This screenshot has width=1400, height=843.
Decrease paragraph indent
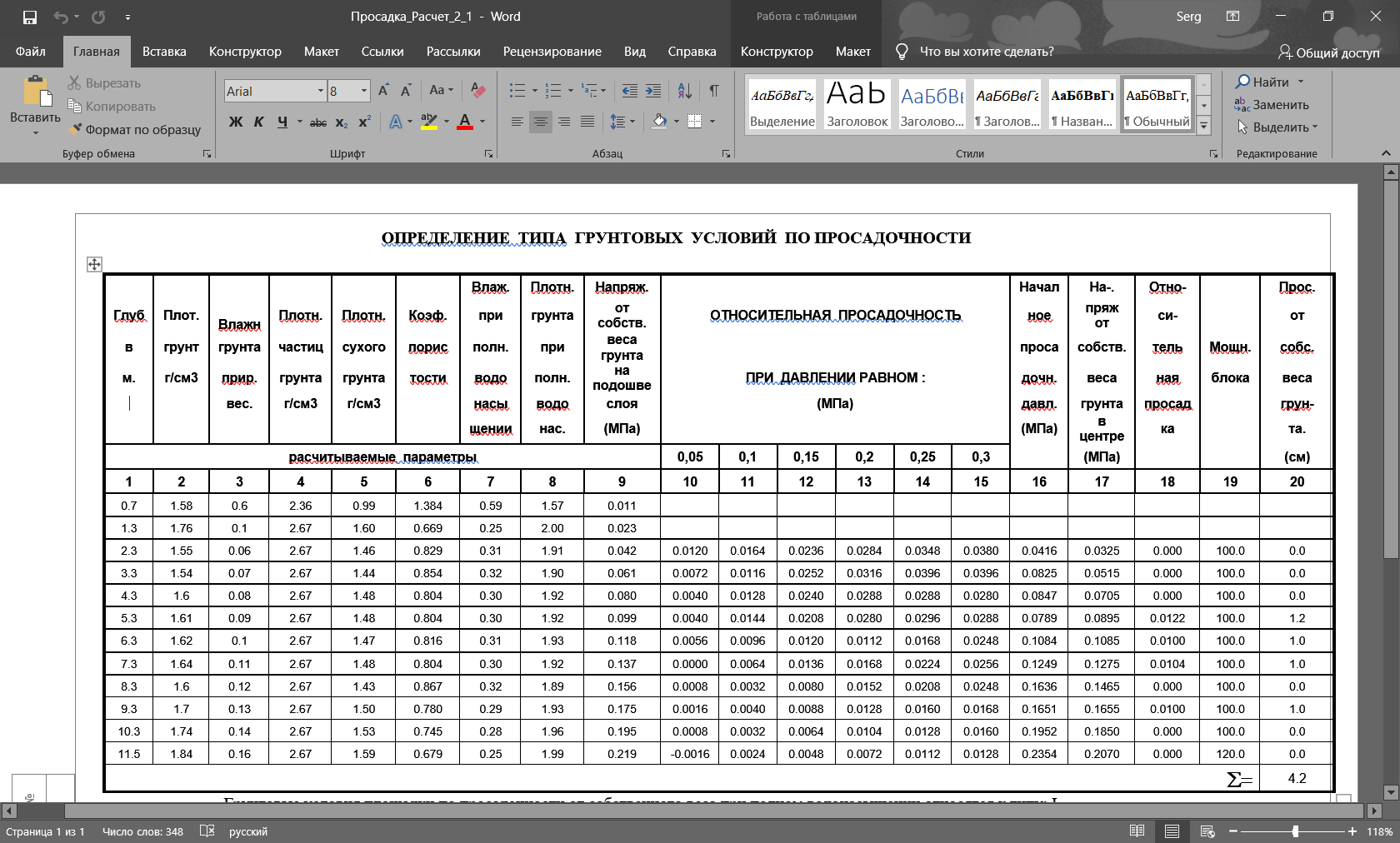coord(630,91)
